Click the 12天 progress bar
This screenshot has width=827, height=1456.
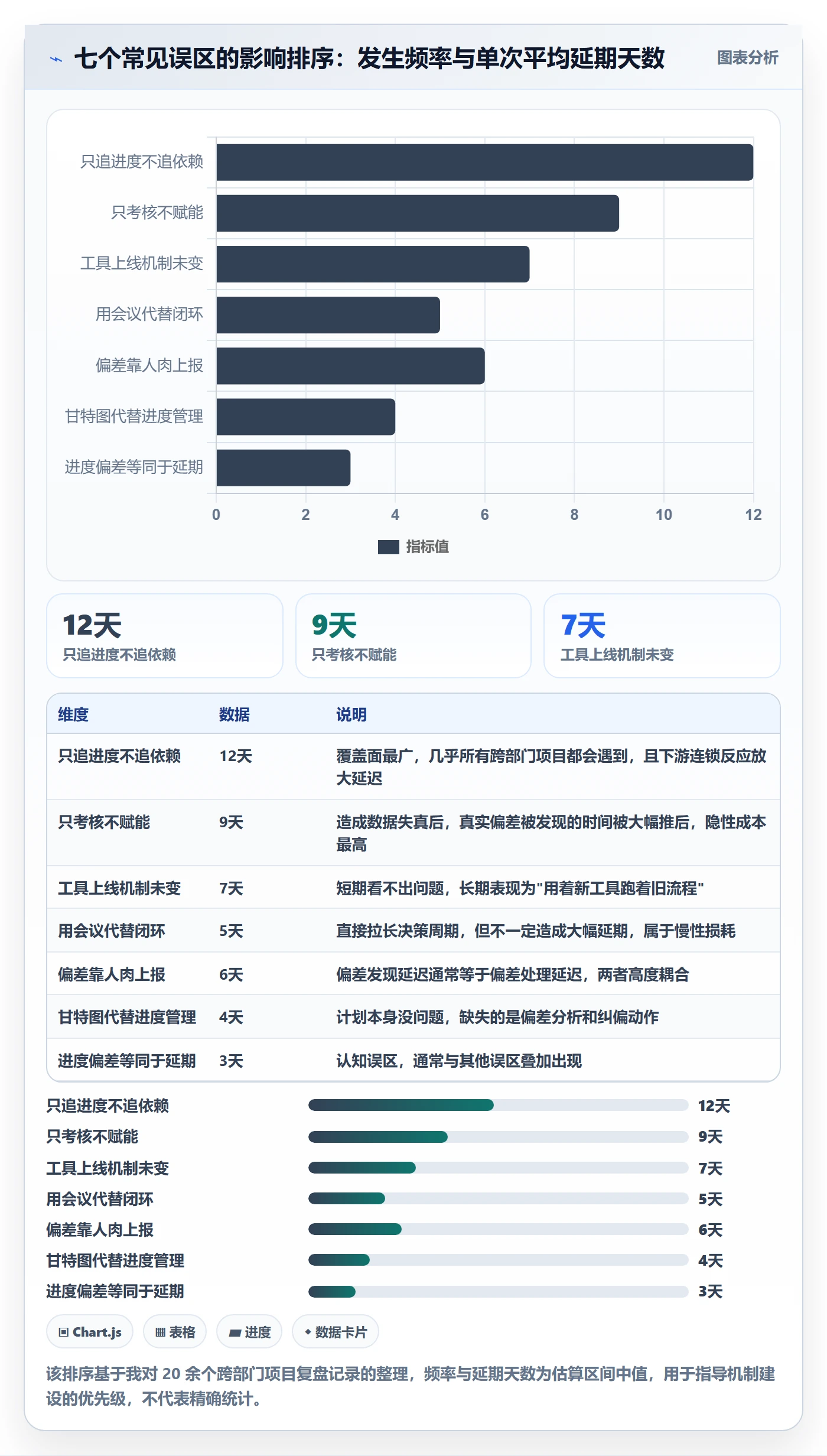click(x=499, y=1105)
